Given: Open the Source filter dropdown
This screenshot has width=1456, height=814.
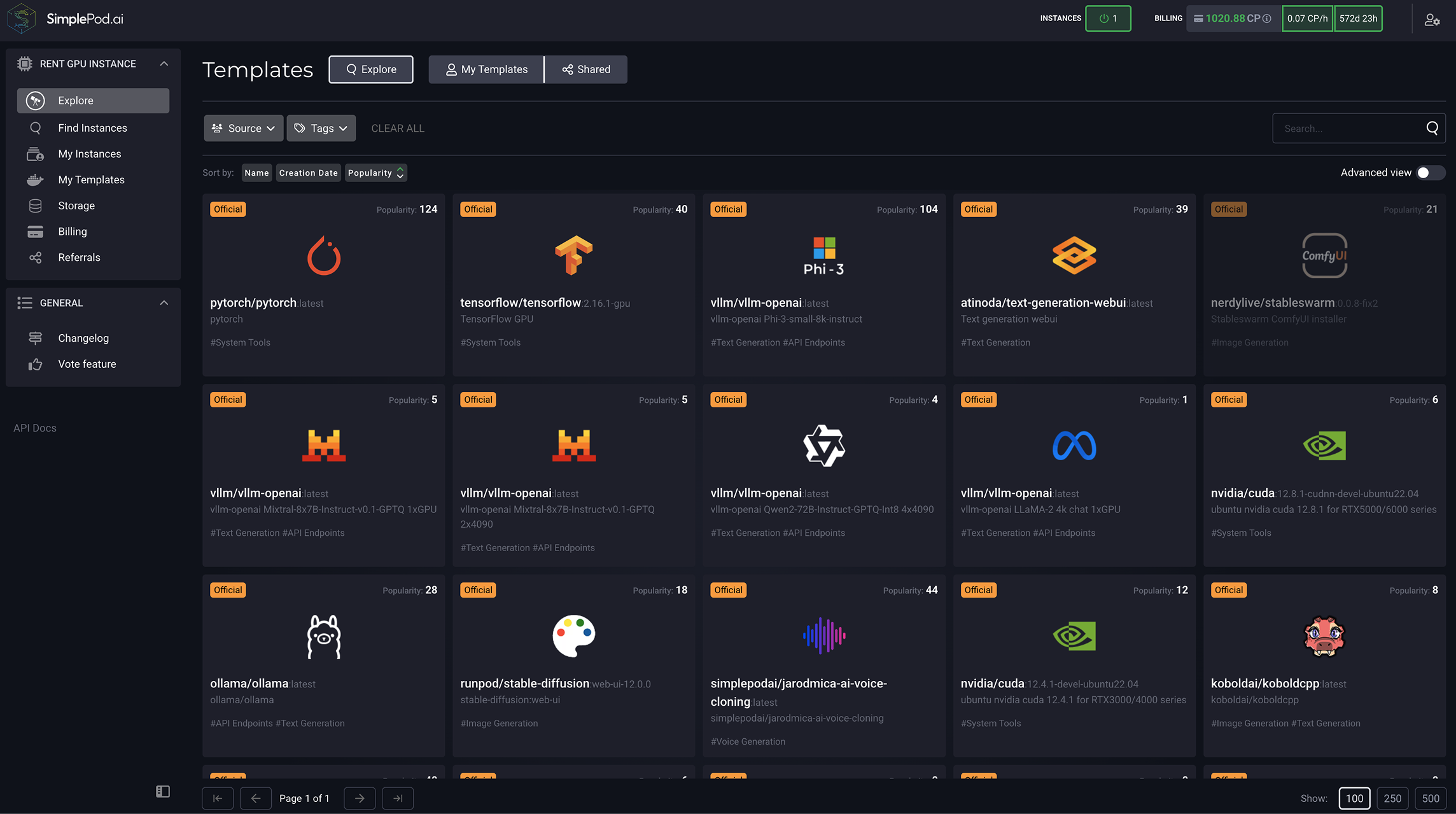Looking at the screenshot, I should pyautogui.click(x=244, y=129).
